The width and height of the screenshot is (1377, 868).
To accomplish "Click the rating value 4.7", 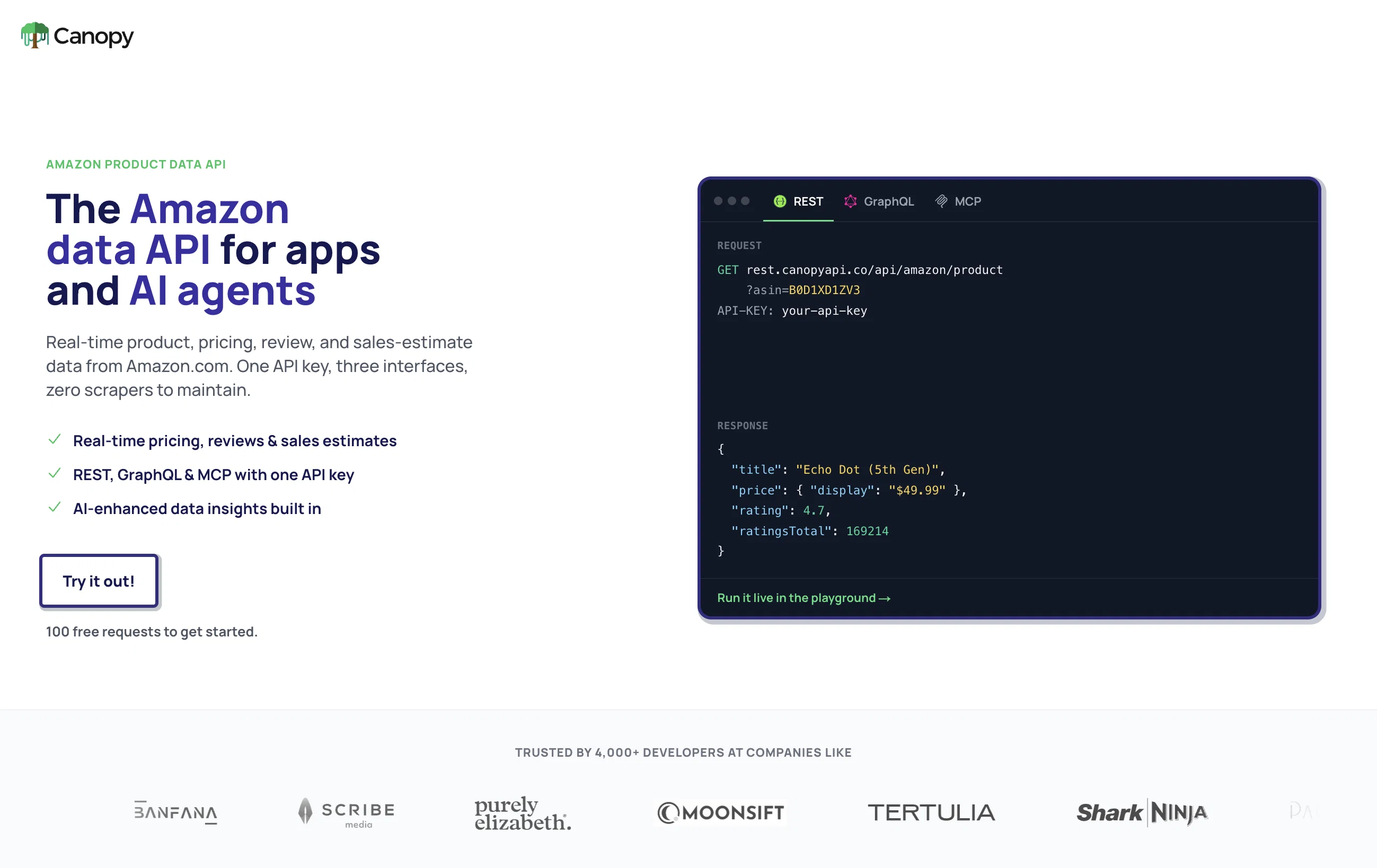I will click(814, 510).
